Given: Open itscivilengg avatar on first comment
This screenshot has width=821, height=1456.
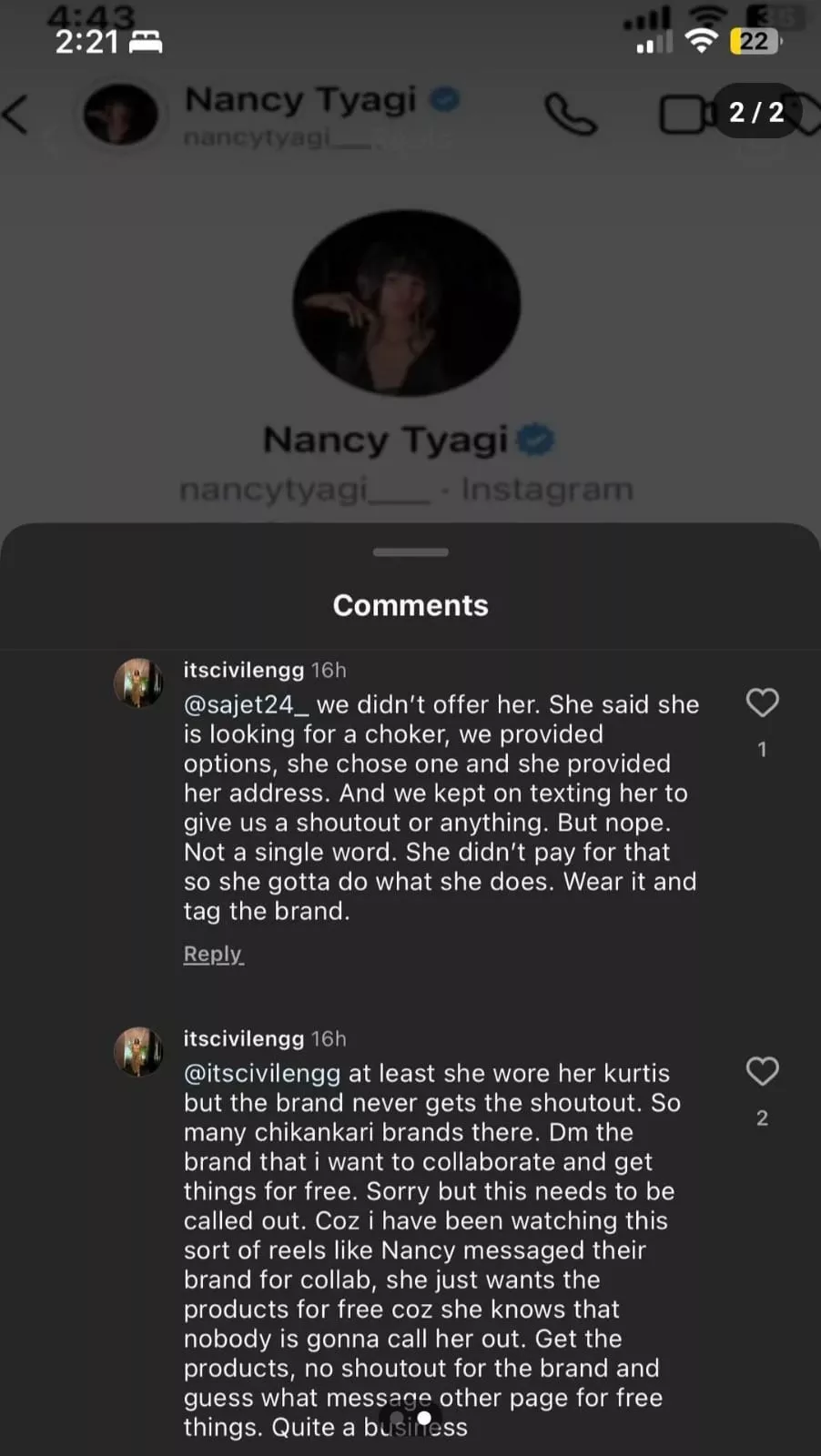Looking at the screenshot, I should click(138, 682).
